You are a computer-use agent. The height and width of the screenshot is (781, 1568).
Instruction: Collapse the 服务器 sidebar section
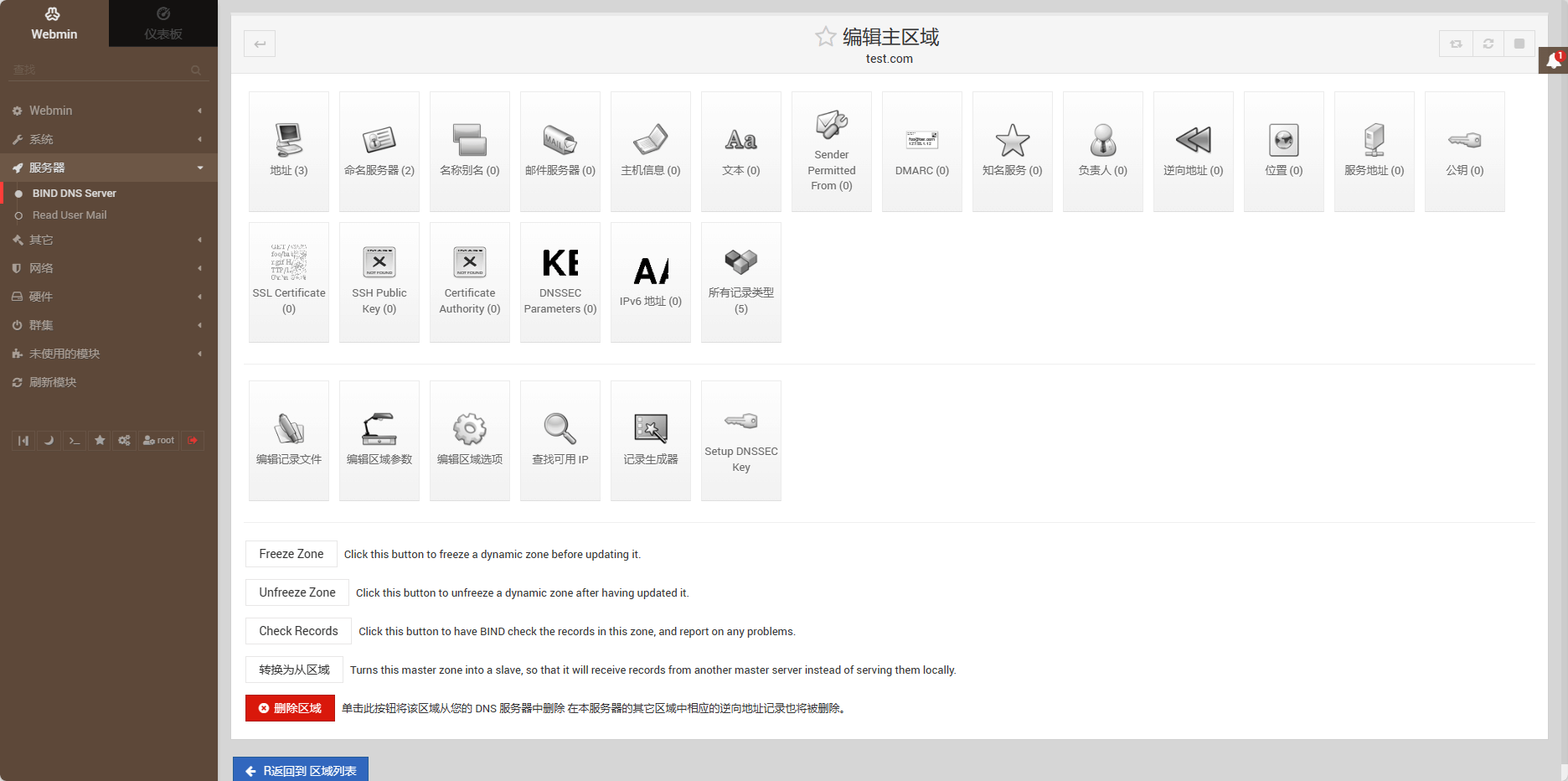(x=109, y=168)
